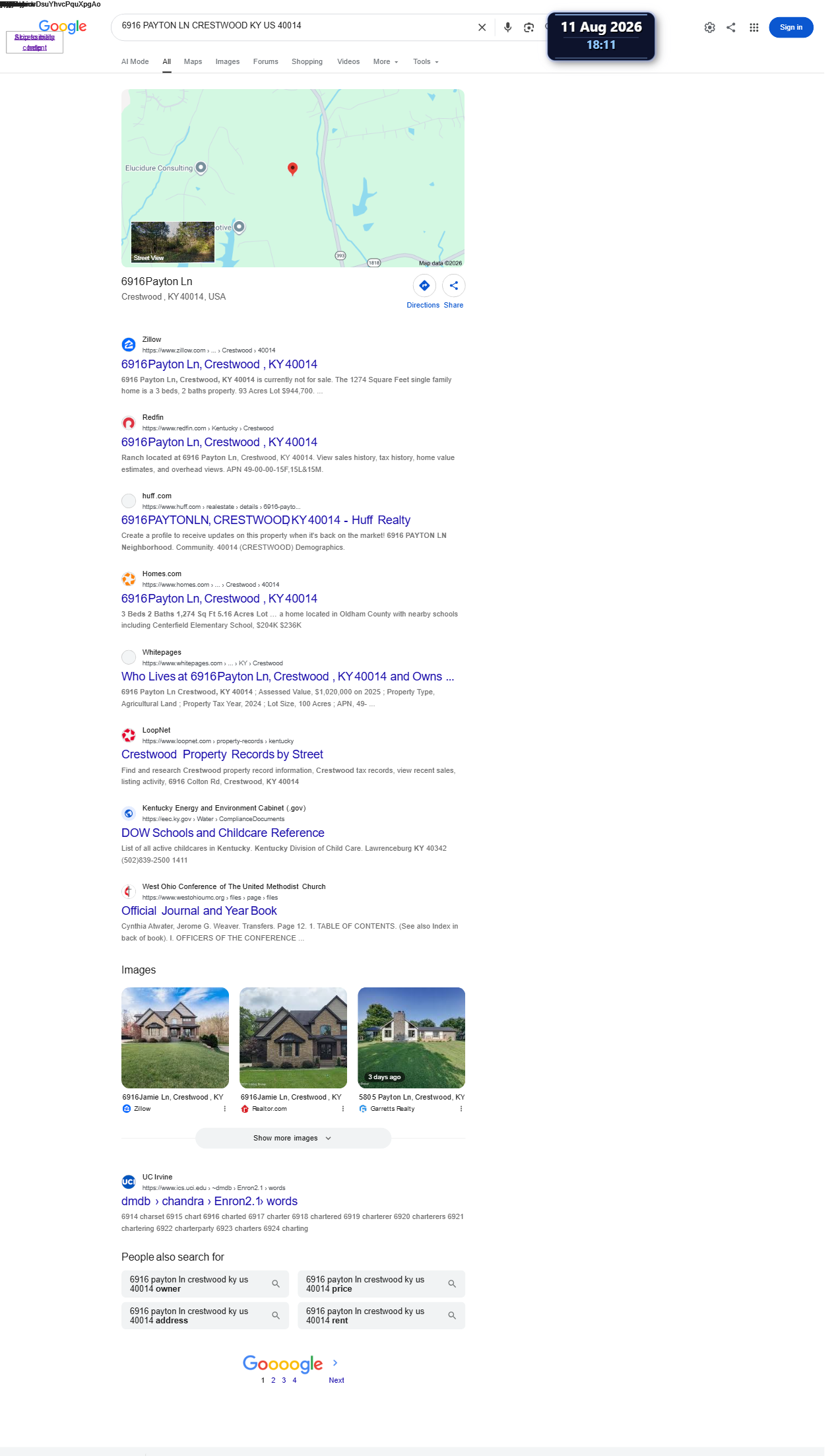Click the Homes.com favicon

pos(129,579)
